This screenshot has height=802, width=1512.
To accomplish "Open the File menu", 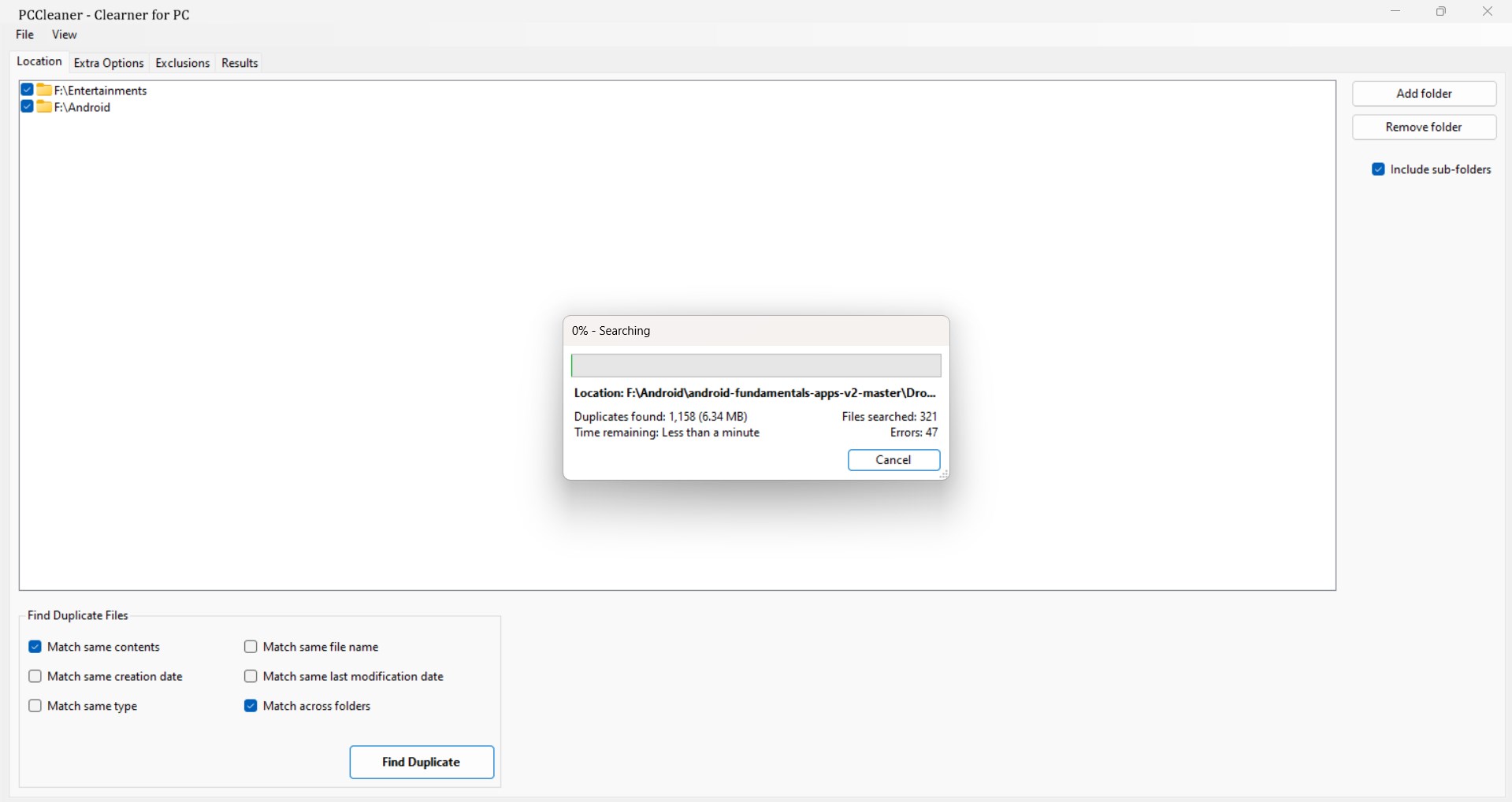I will (25, 35).
